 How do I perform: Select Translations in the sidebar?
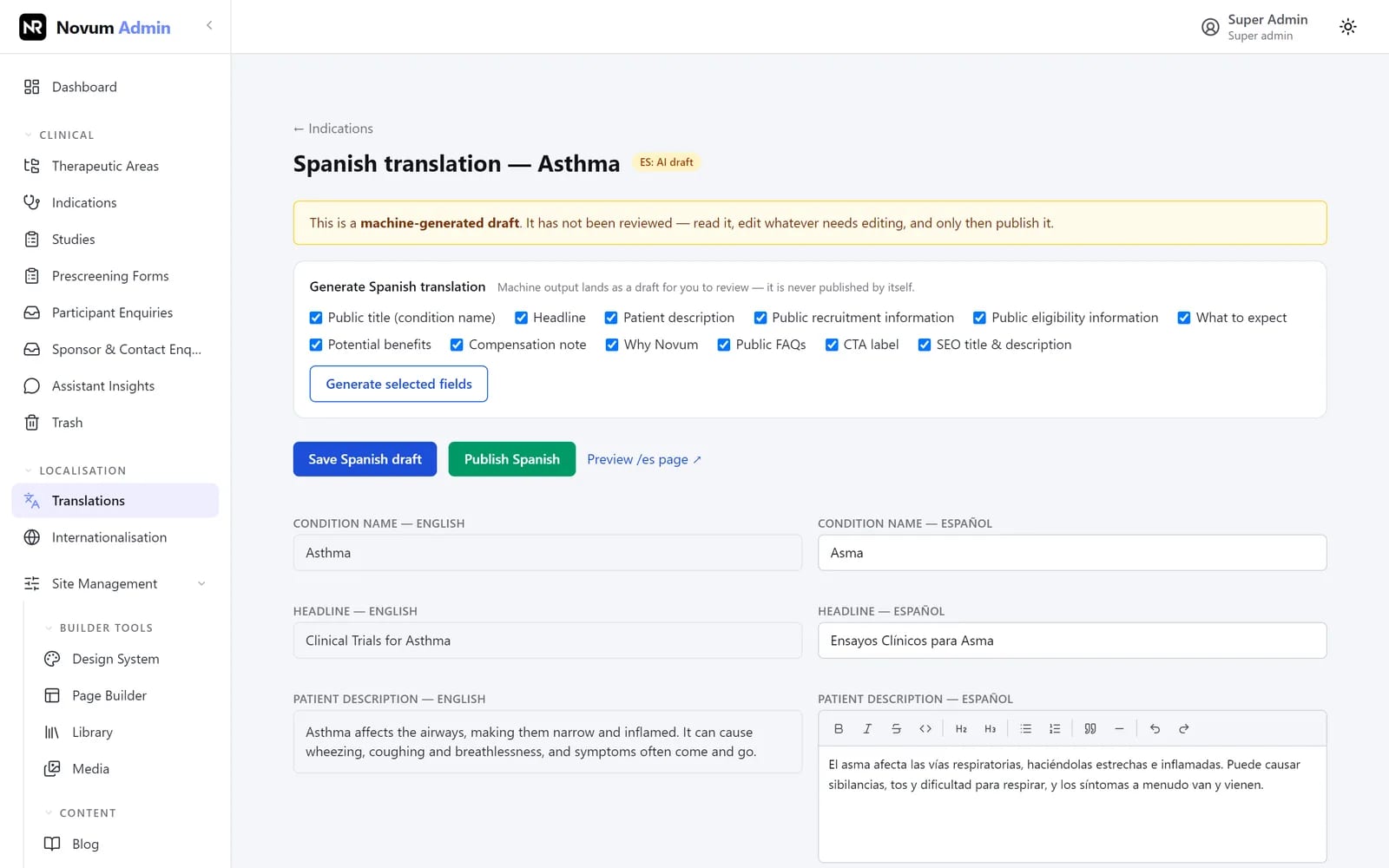pos(115,501)
